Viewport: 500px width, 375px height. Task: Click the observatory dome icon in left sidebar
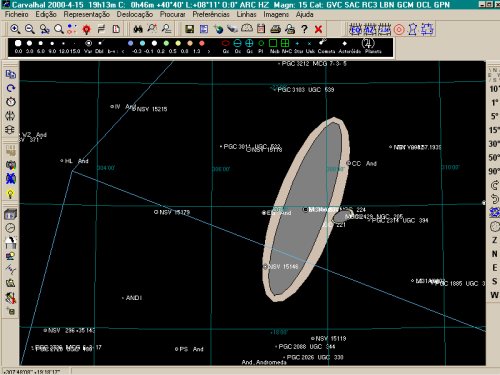[x=10, y=242]
